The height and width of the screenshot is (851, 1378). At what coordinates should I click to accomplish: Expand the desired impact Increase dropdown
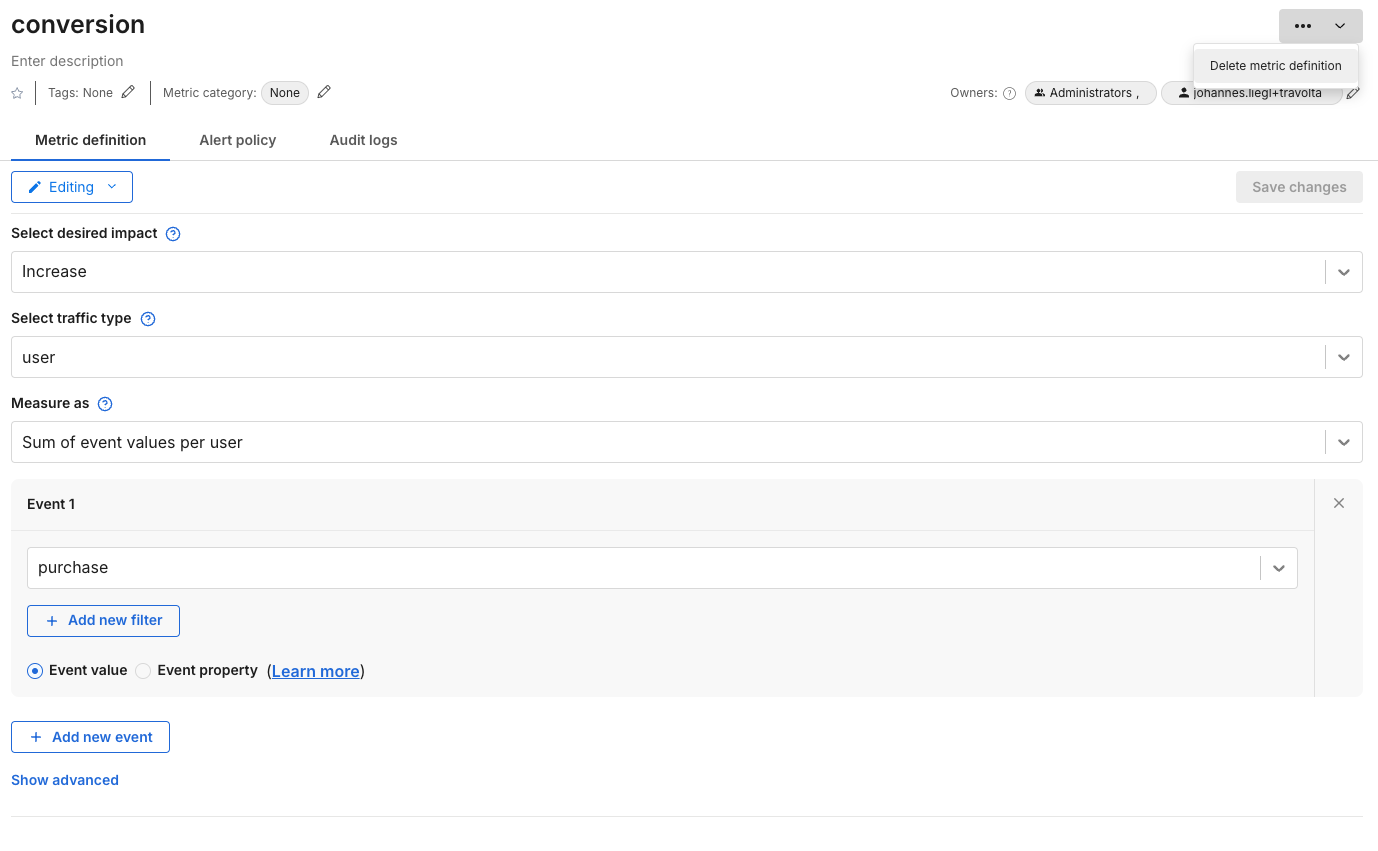click(x=1343, y=272)
